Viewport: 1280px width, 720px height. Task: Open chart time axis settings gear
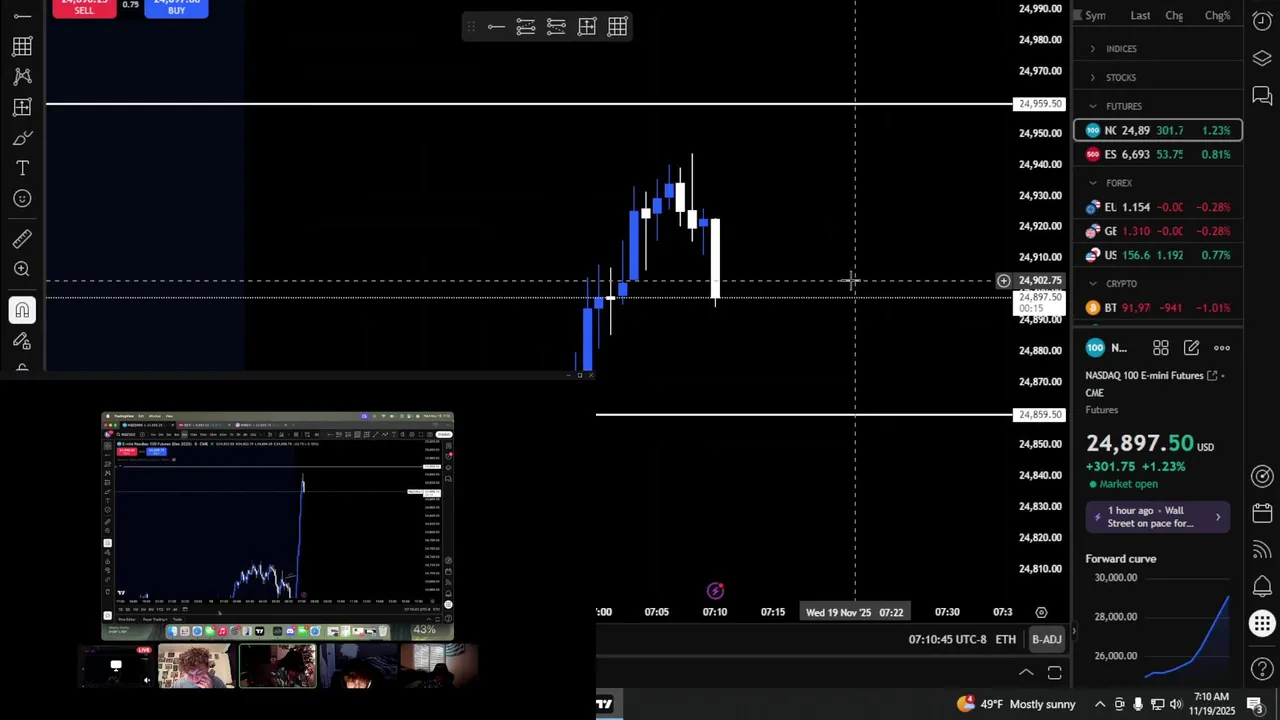coord(1041,612)
